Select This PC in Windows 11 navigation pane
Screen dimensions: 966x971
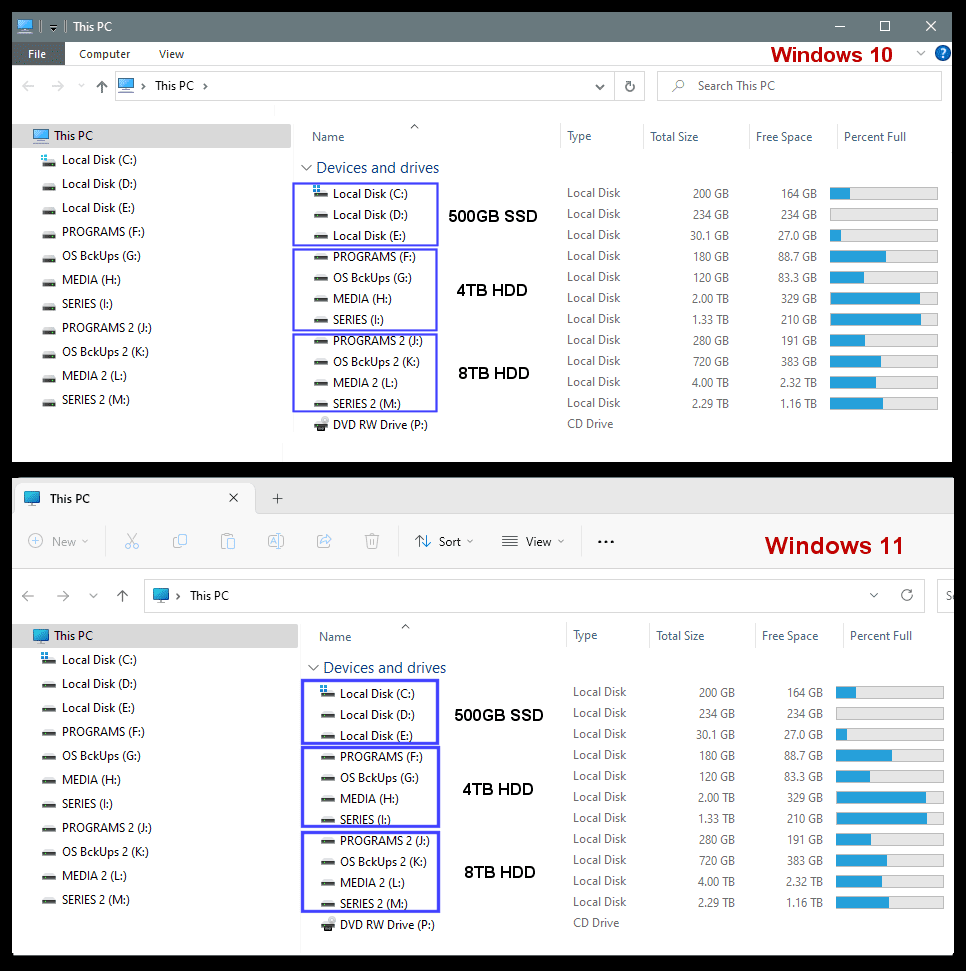(x=155, y=635)
